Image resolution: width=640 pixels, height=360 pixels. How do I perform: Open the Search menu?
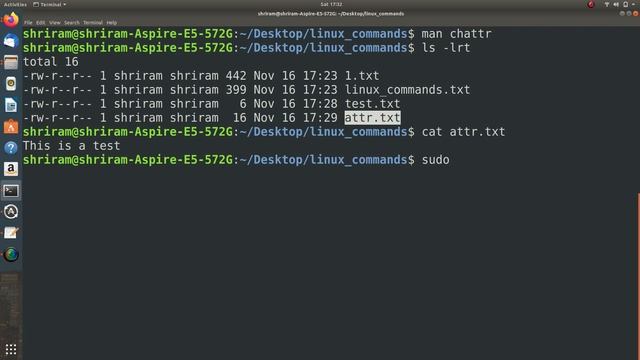click(x=72, y=23)
